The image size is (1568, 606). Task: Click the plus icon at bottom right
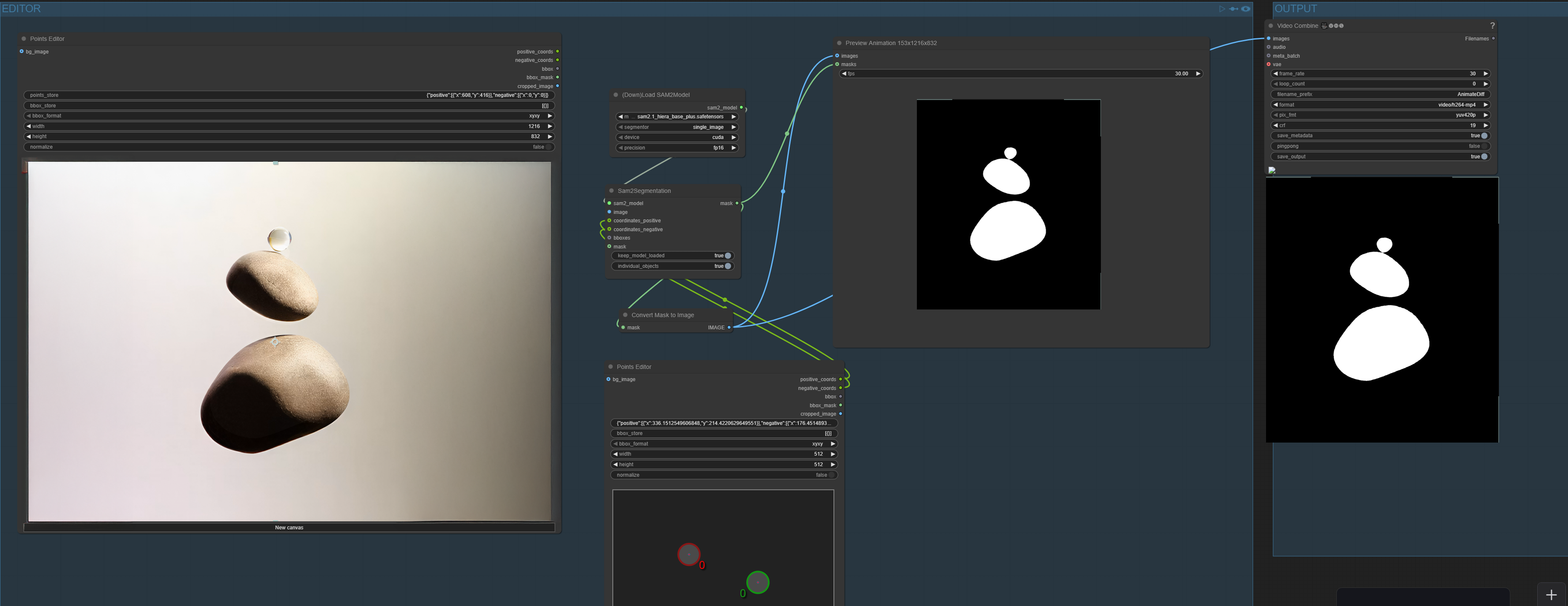click(x=1551, y=595)
